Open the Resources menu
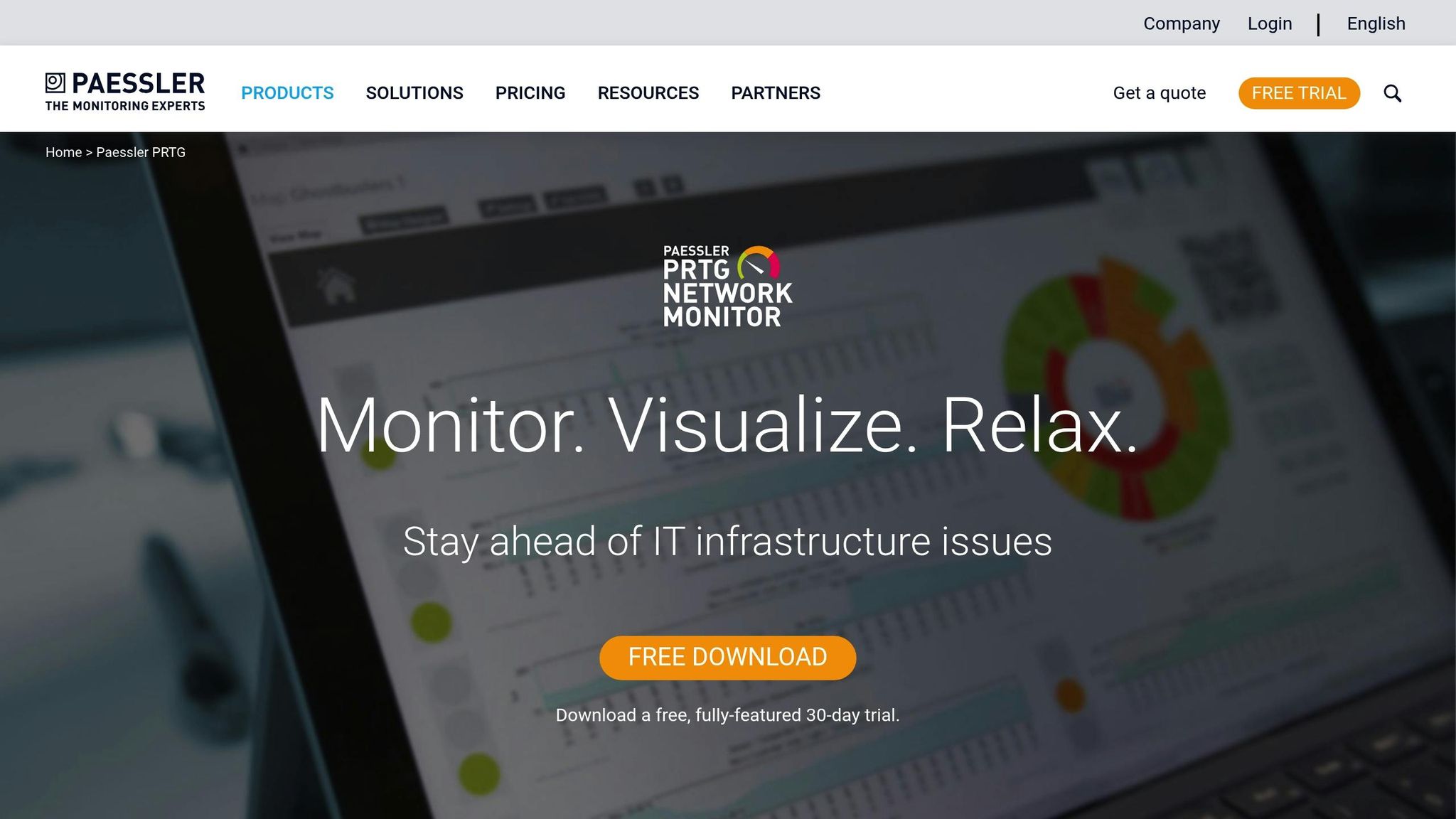The width and height of the screenshot is (1456, 819). 648,92
